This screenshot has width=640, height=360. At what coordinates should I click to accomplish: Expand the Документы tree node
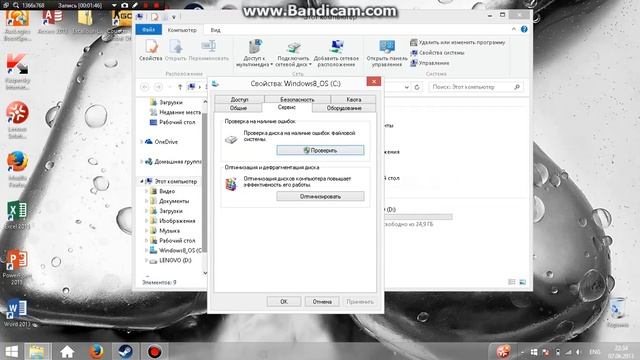[147, 201]
